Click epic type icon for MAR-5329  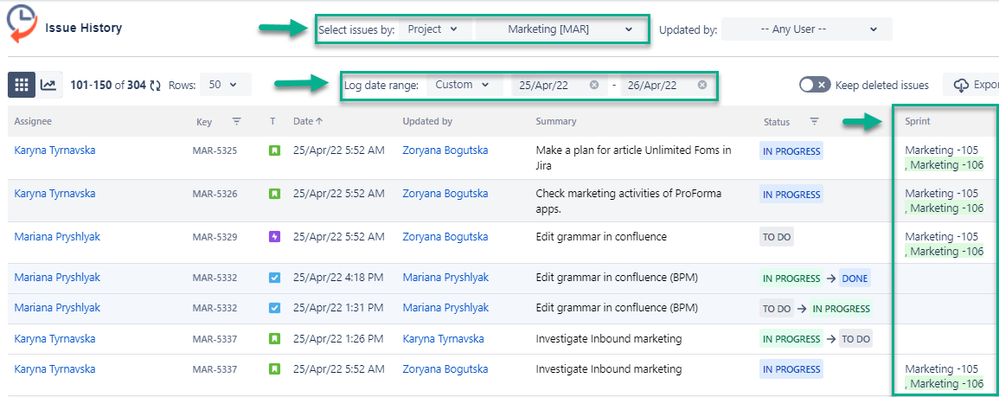point(274,237)
